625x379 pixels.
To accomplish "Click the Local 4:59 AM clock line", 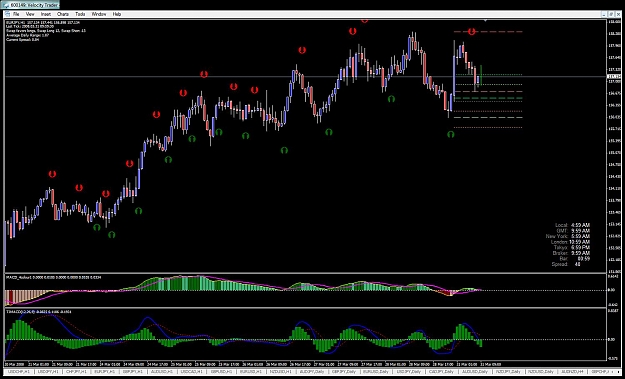I will click(572, 225).
